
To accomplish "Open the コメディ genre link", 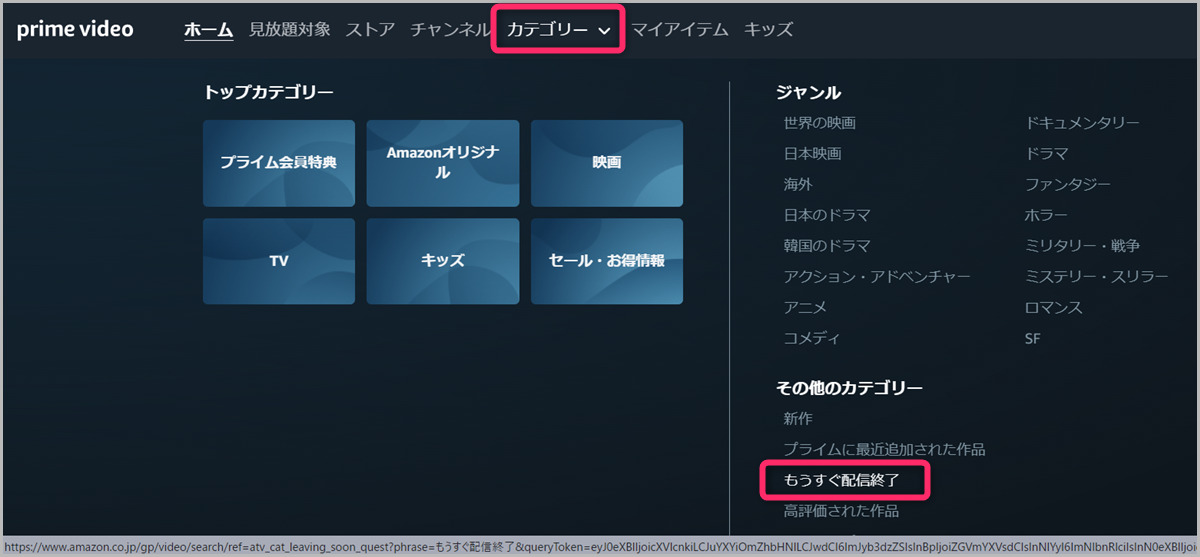I will click(813, 339).
